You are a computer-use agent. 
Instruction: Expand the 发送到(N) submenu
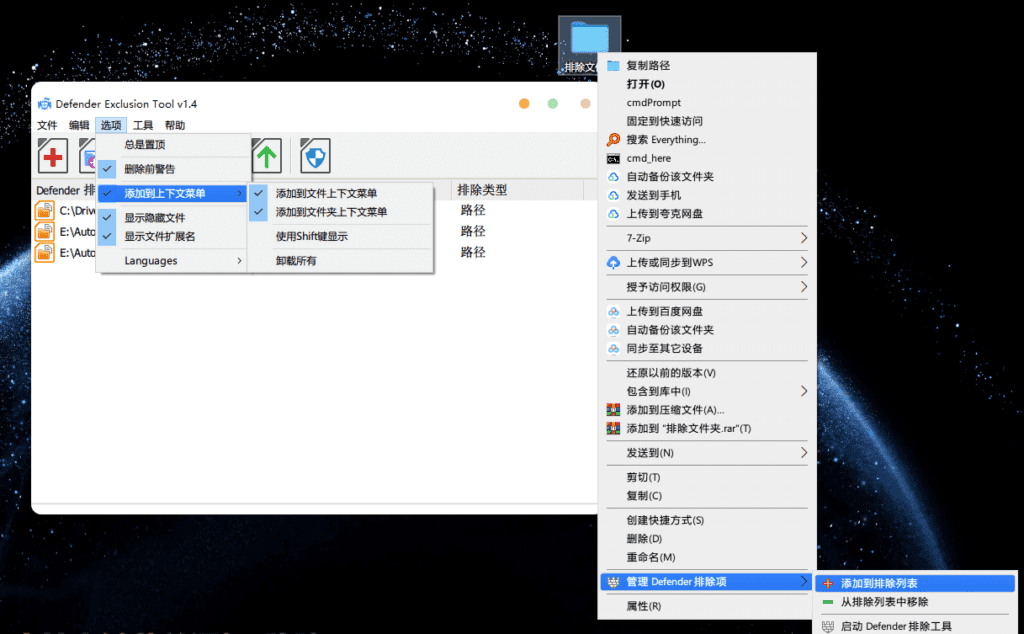click(x=707, y=452)
